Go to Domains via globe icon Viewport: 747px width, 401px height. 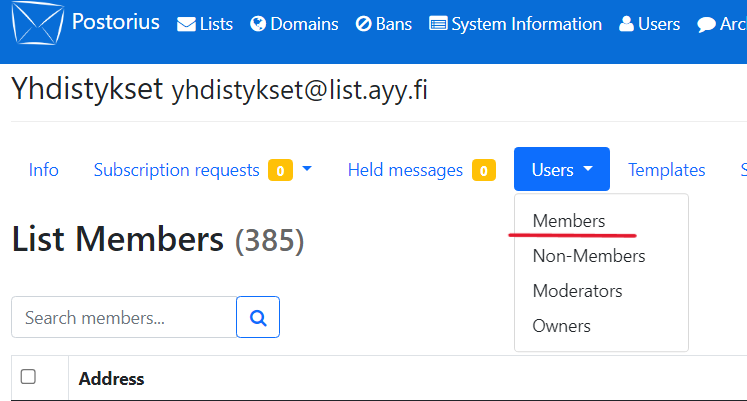click(x=258, y=24)
